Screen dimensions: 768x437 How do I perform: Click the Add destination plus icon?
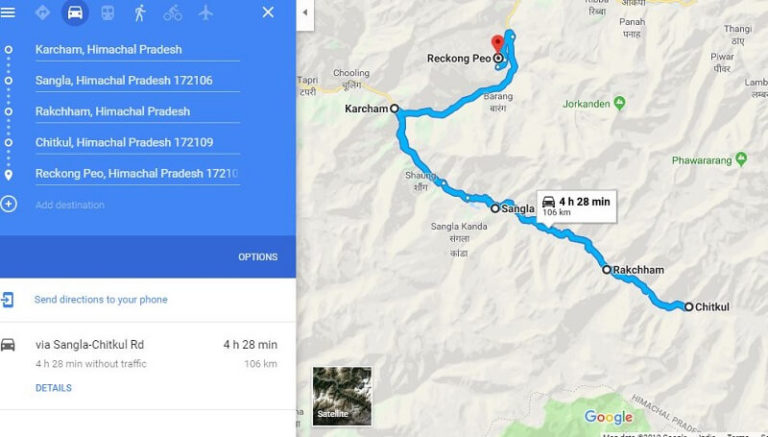[x=9, y=204]
